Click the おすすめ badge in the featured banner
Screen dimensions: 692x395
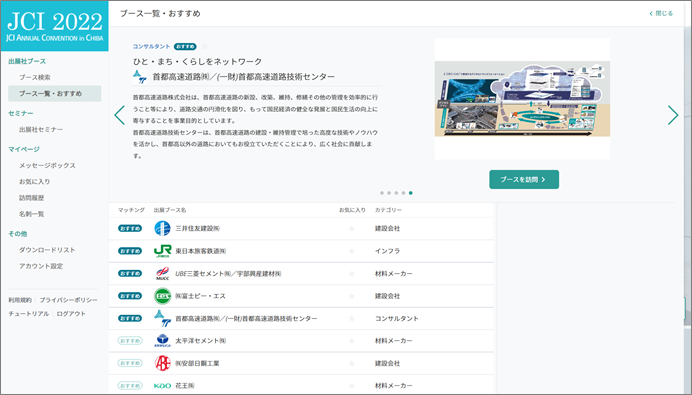[185, 46]
